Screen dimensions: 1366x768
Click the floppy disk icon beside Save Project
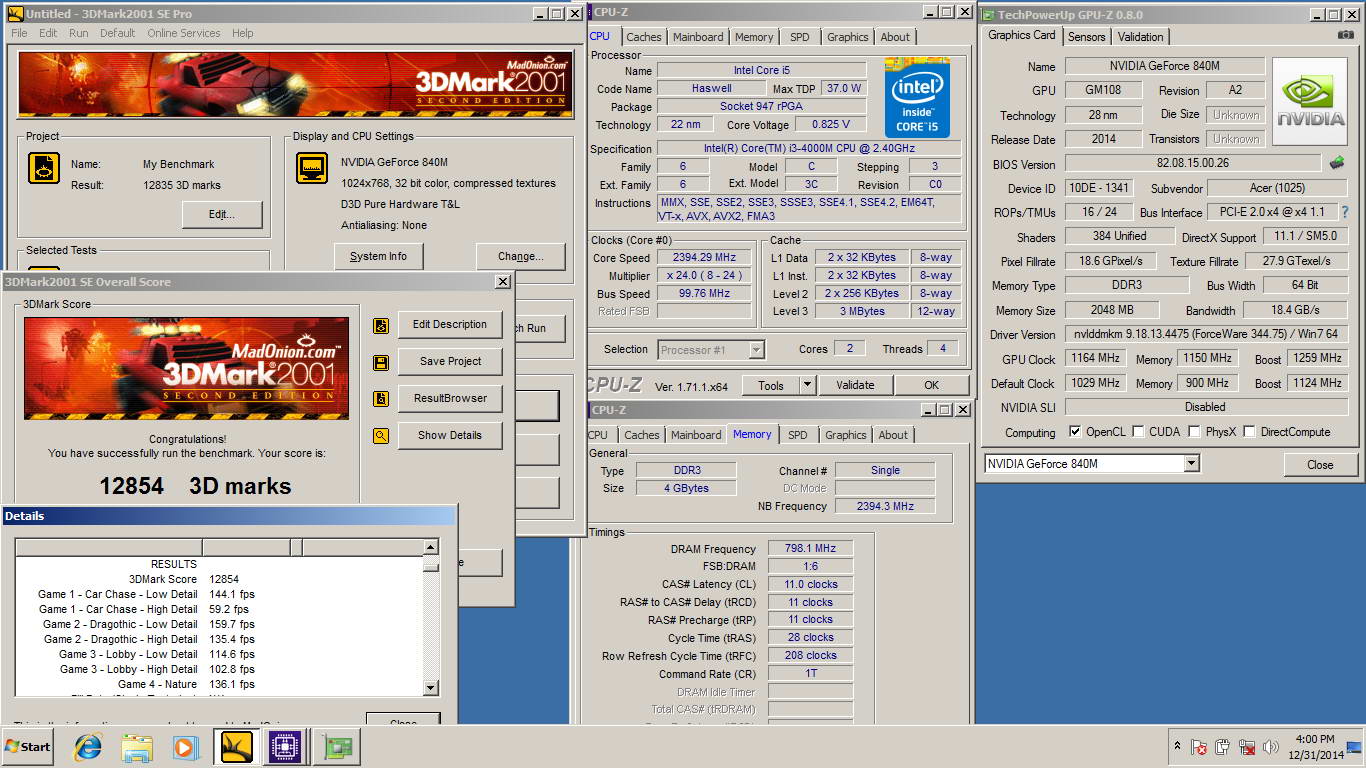tap(381, 362)
